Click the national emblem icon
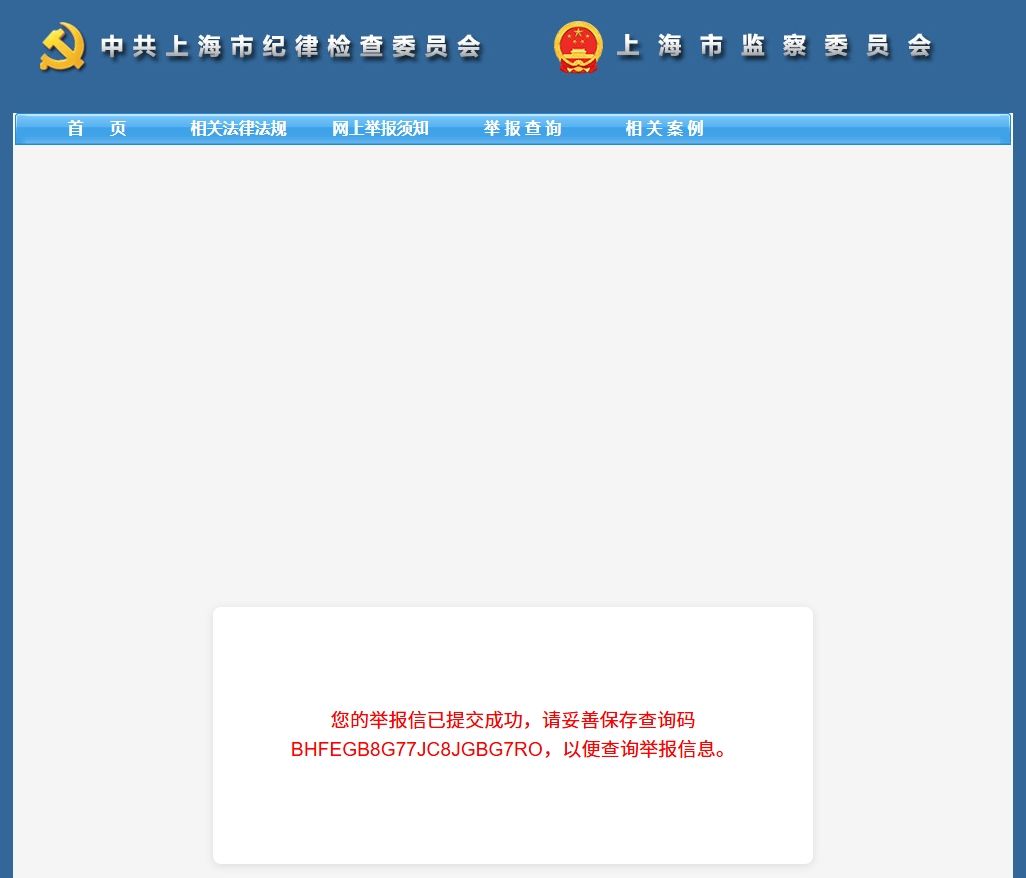The height and width of the screenshot is (878, 1026). 578,47
